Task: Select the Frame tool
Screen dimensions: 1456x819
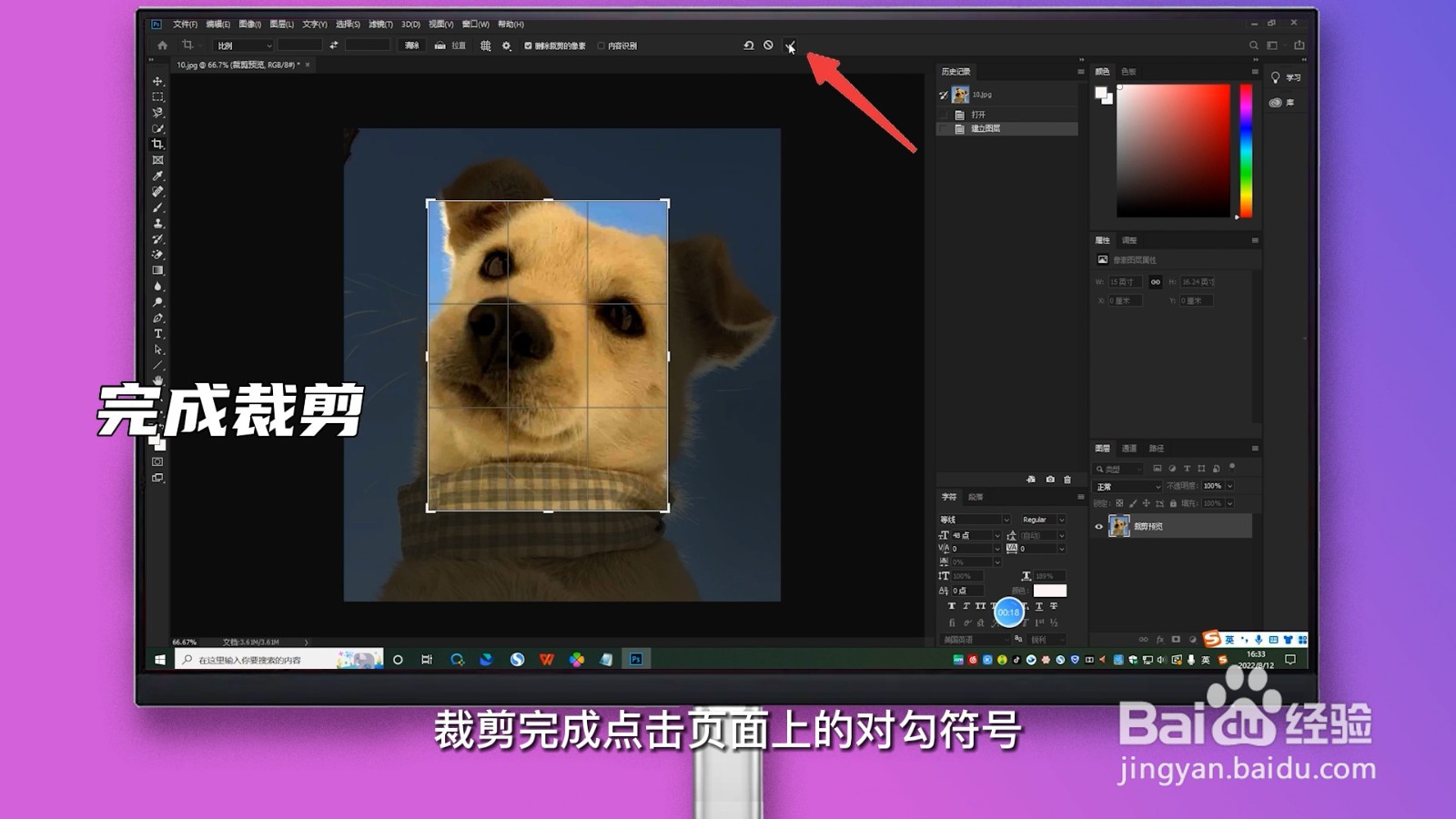Action: coord(157,160)
